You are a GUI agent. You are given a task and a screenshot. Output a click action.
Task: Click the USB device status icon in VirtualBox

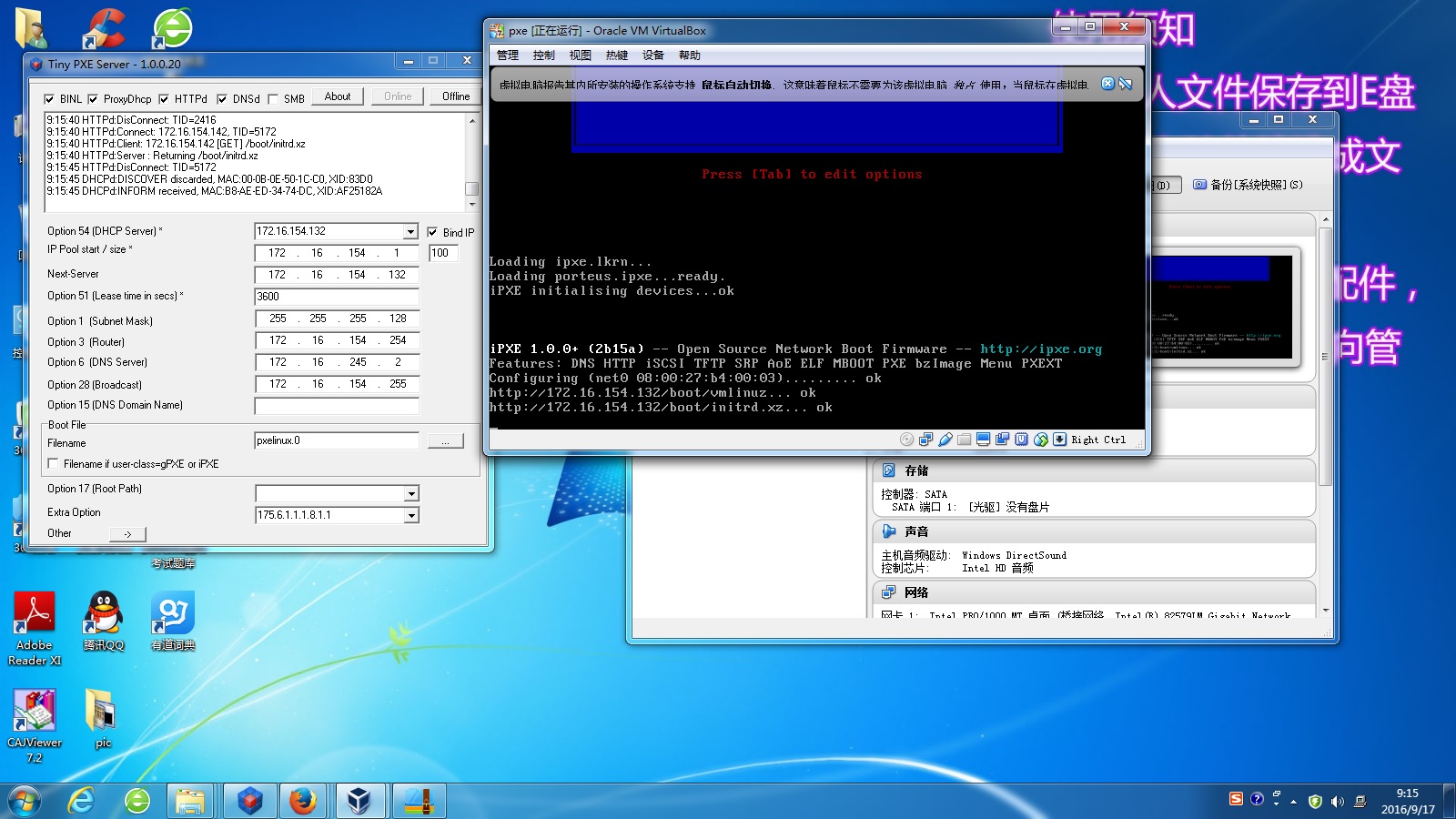tap(945, 440)
